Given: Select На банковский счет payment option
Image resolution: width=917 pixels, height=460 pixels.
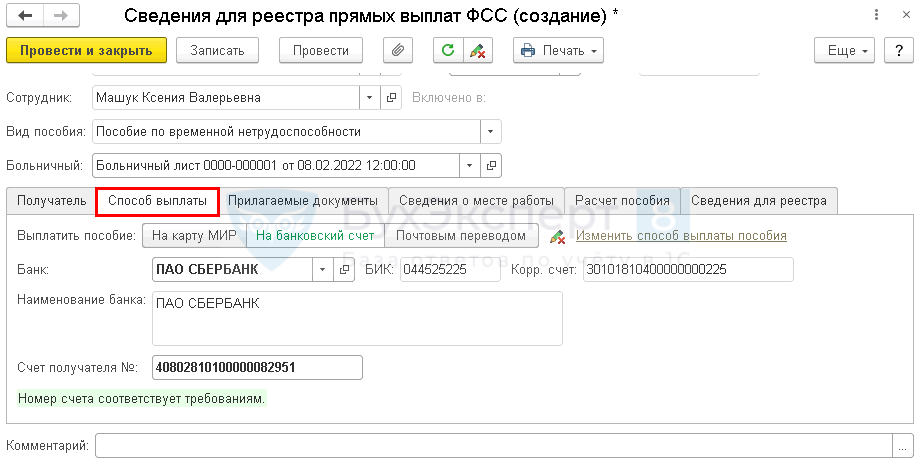Looking at the screenshot, I should click(x=315, y=236).
